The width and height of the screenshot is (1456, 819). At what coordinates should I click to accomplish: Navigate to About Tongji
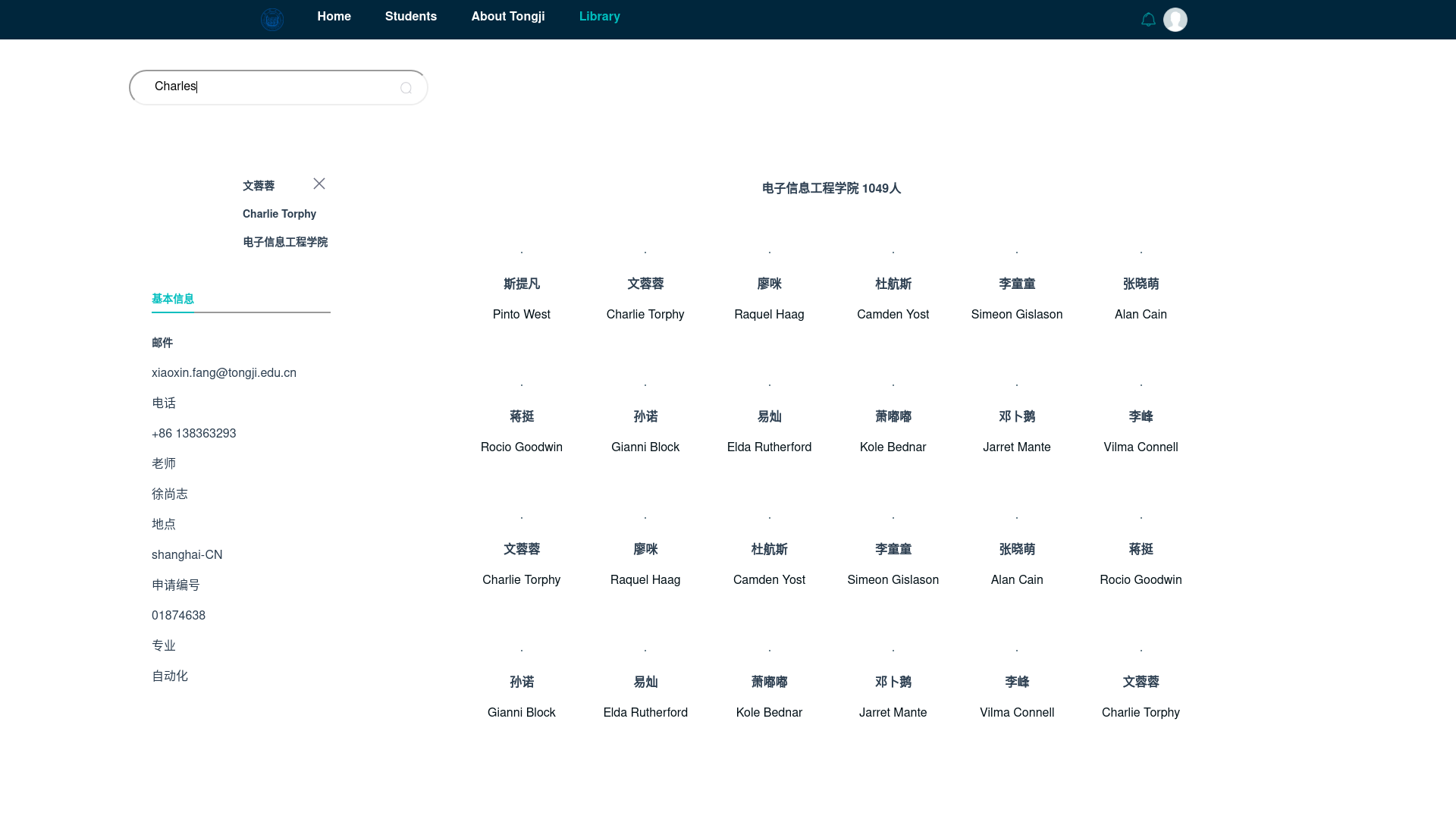pos(507,17)
